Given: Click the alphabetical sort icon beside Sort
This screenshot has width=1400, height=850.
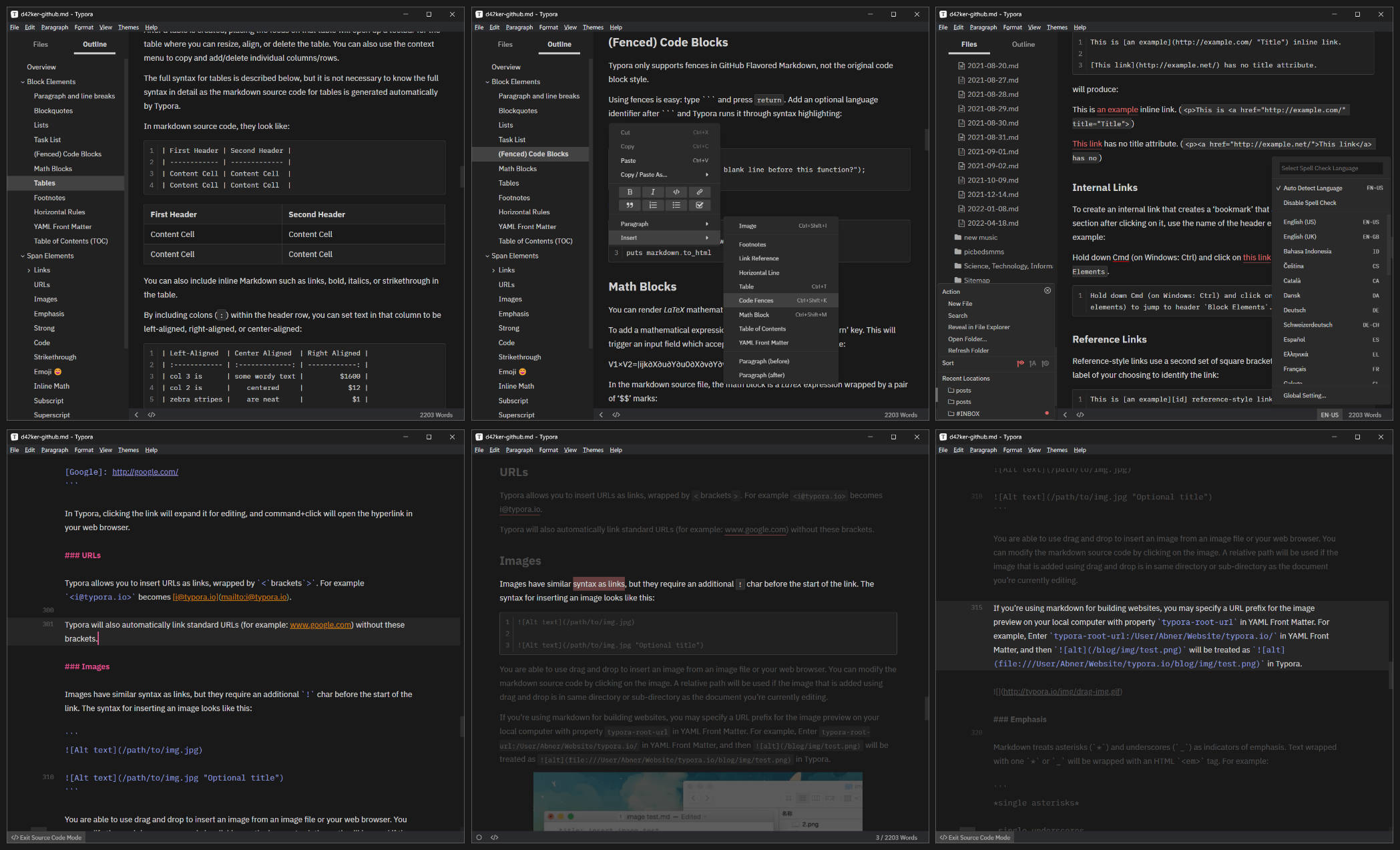Looking at the screenshot, I should click(1033, 363).
